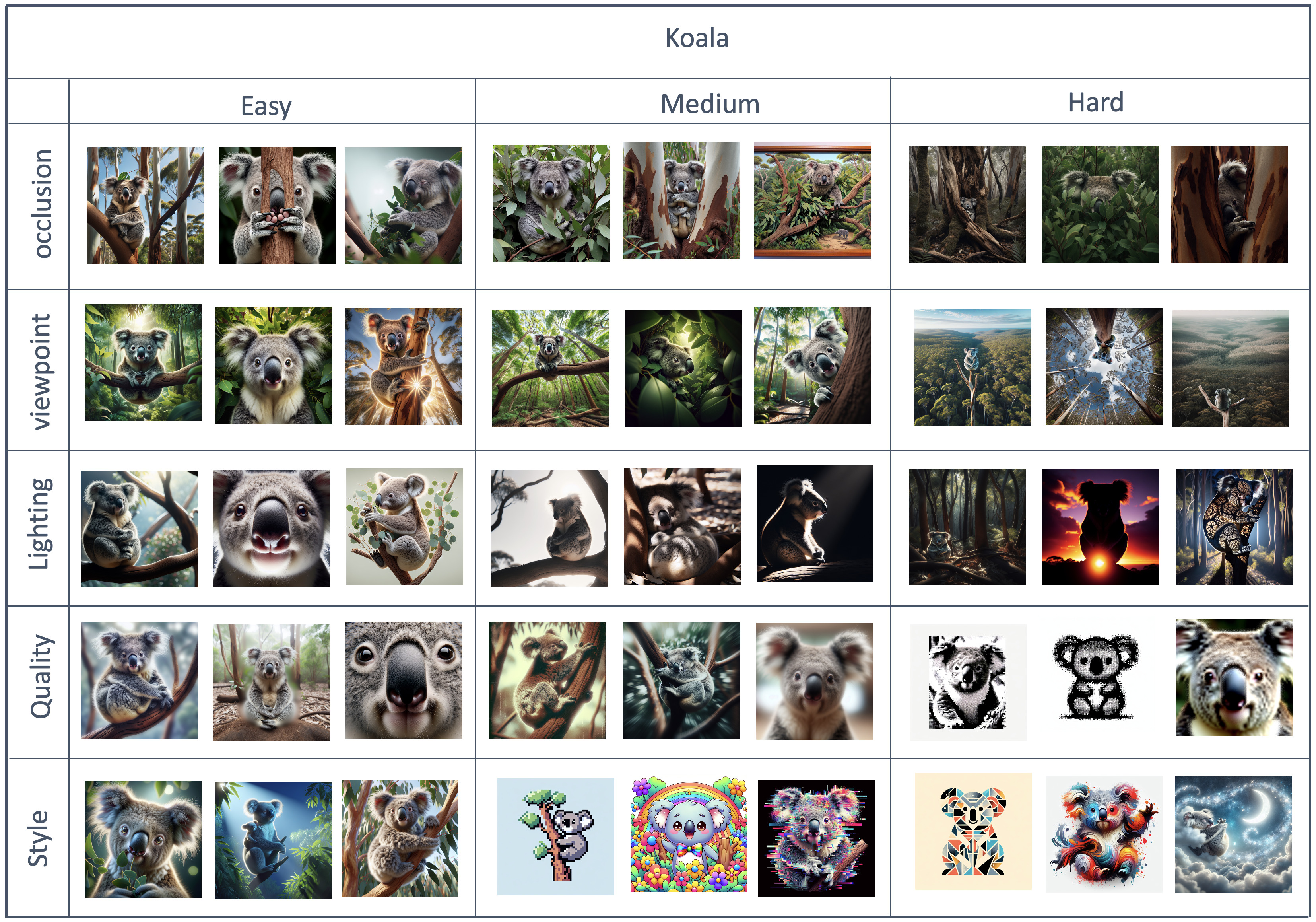Select the glitch-effect koala on black image
The height and width of the screenshot is (922, 1316).
tap(816, 838)
